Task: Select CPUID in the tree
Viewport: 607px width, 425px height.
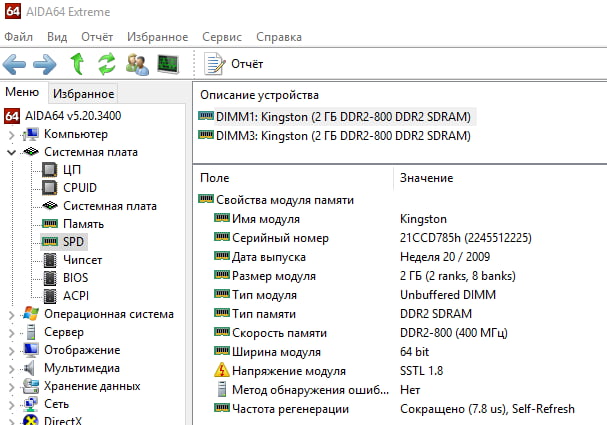Action: click(x=80, y=188)
